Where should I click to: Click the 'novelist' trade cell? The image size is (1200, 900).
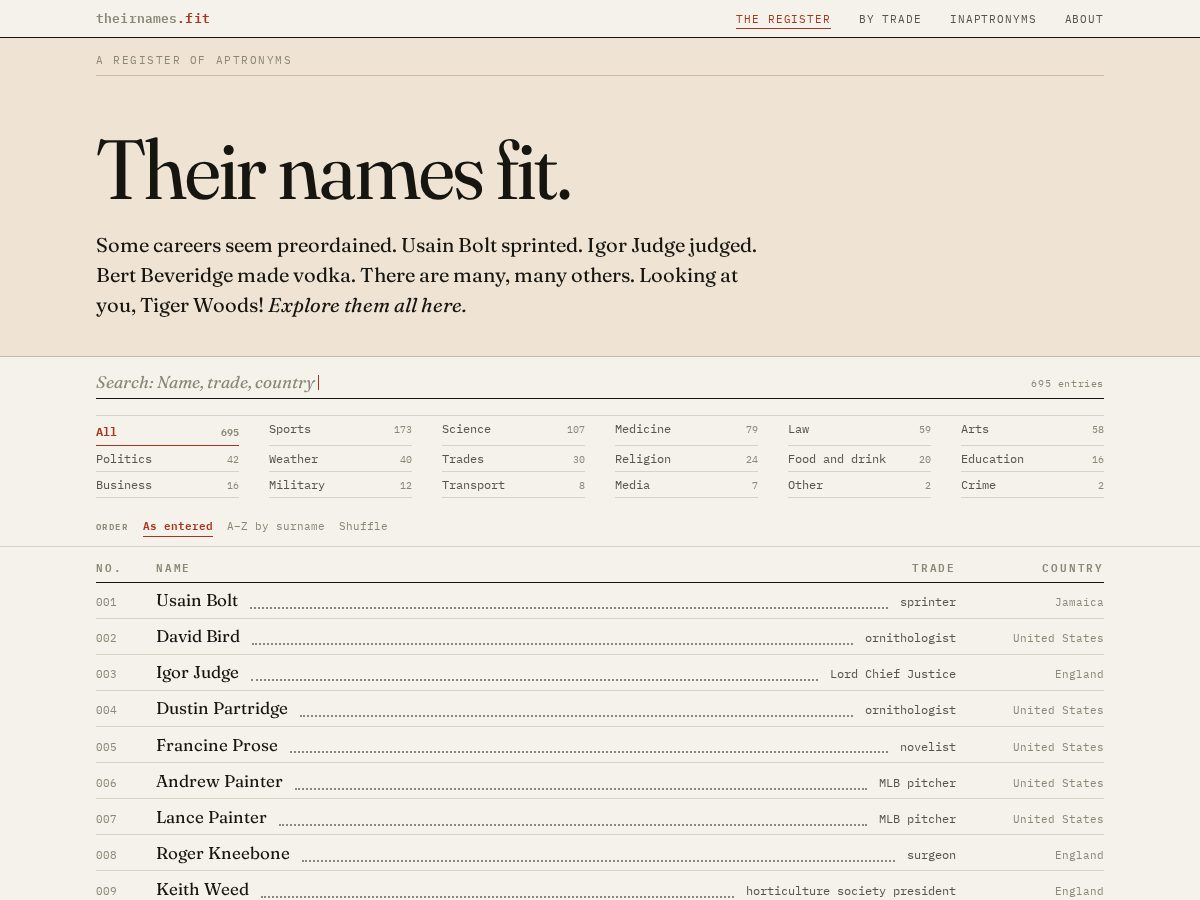(x=928, y=747)
